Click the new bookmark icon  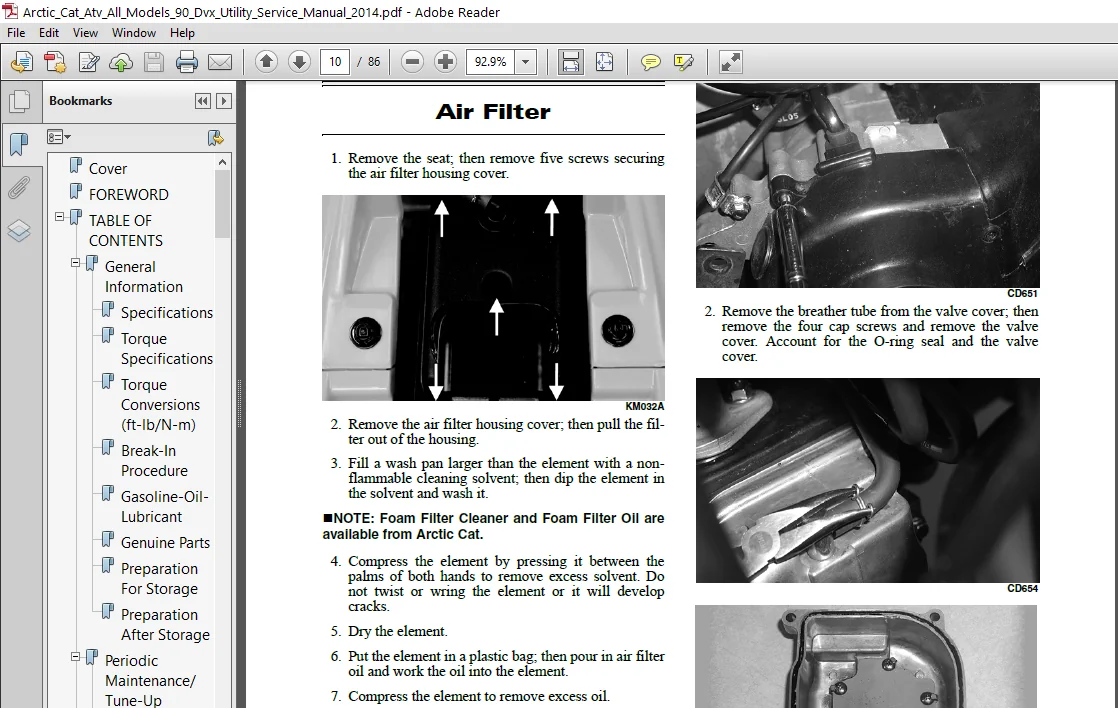pos(215,137)
